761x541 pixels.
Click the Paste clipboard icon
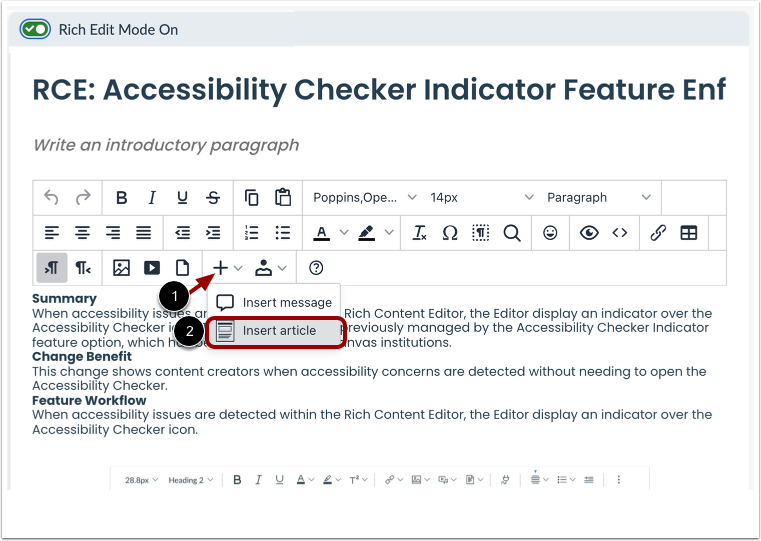pos(283,197)
